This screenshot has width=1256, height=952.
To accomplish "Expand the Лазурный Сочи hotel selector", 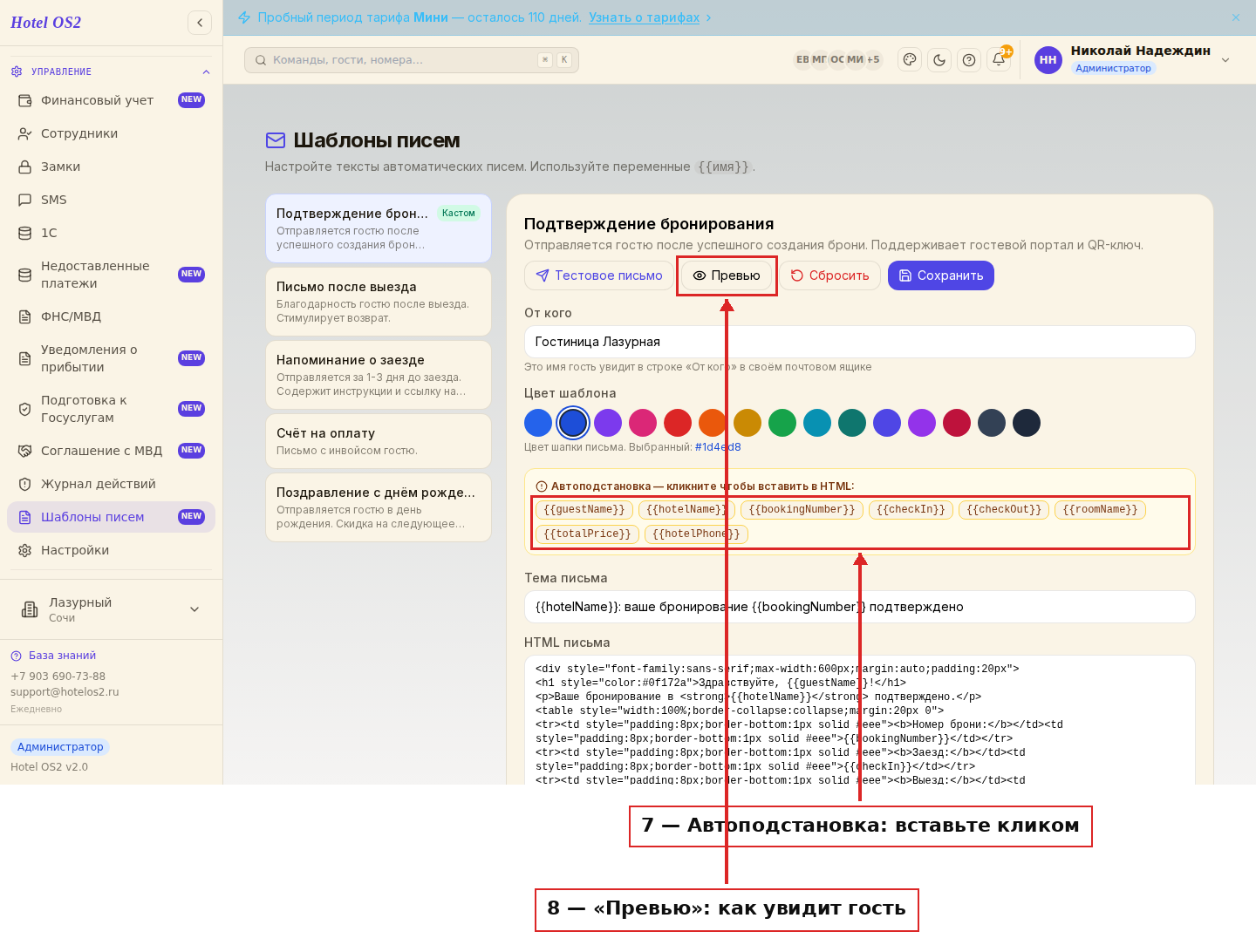I will click(111, 609).
